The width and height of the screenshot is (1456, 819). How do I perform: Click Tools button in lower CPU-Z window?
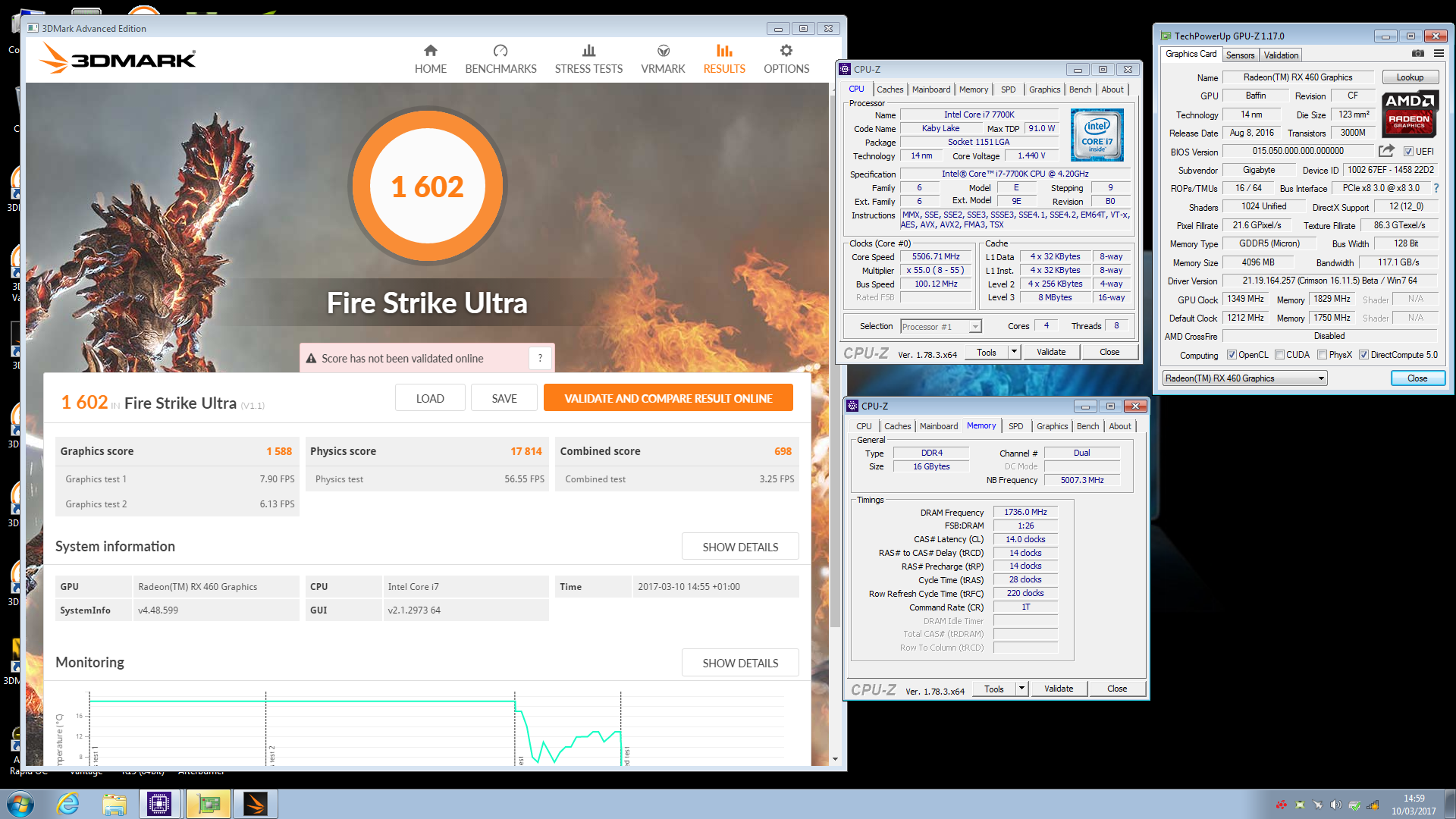(993, 689)
